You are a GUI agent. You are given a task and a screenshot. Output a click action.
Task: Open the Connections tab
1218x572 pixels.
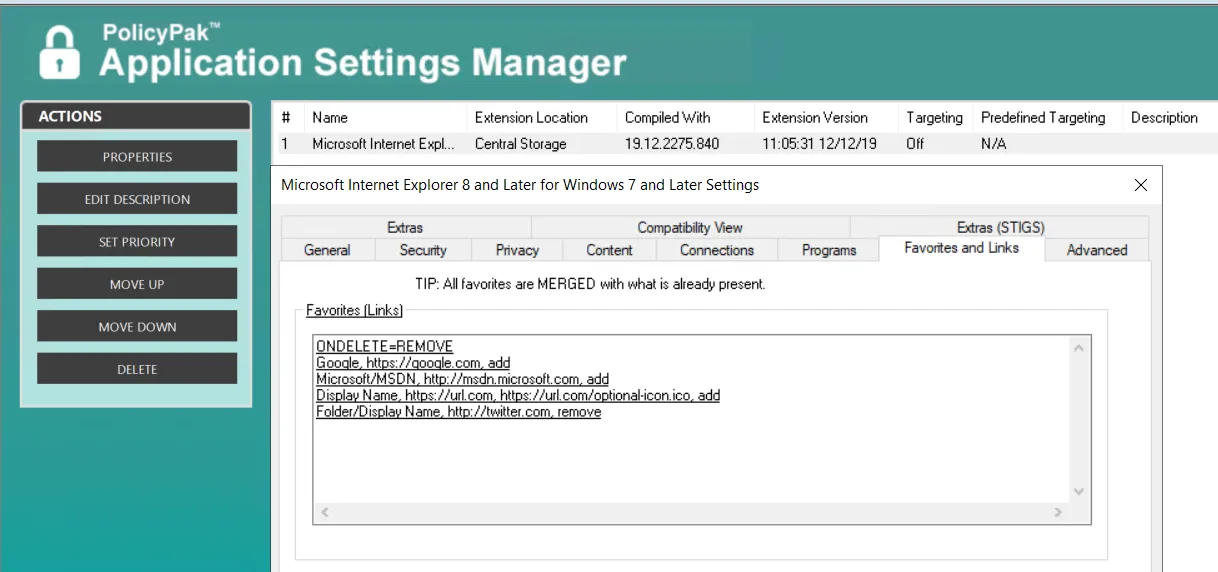point(717,250)
